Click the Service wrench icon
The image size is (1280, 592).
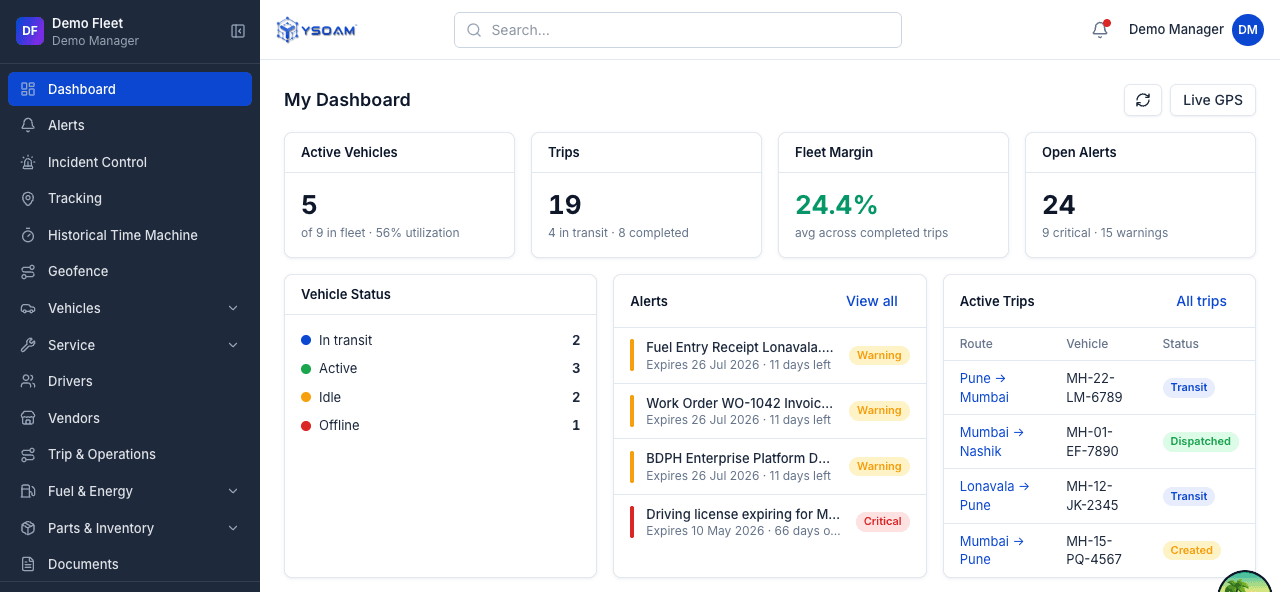tap(28, 345)
